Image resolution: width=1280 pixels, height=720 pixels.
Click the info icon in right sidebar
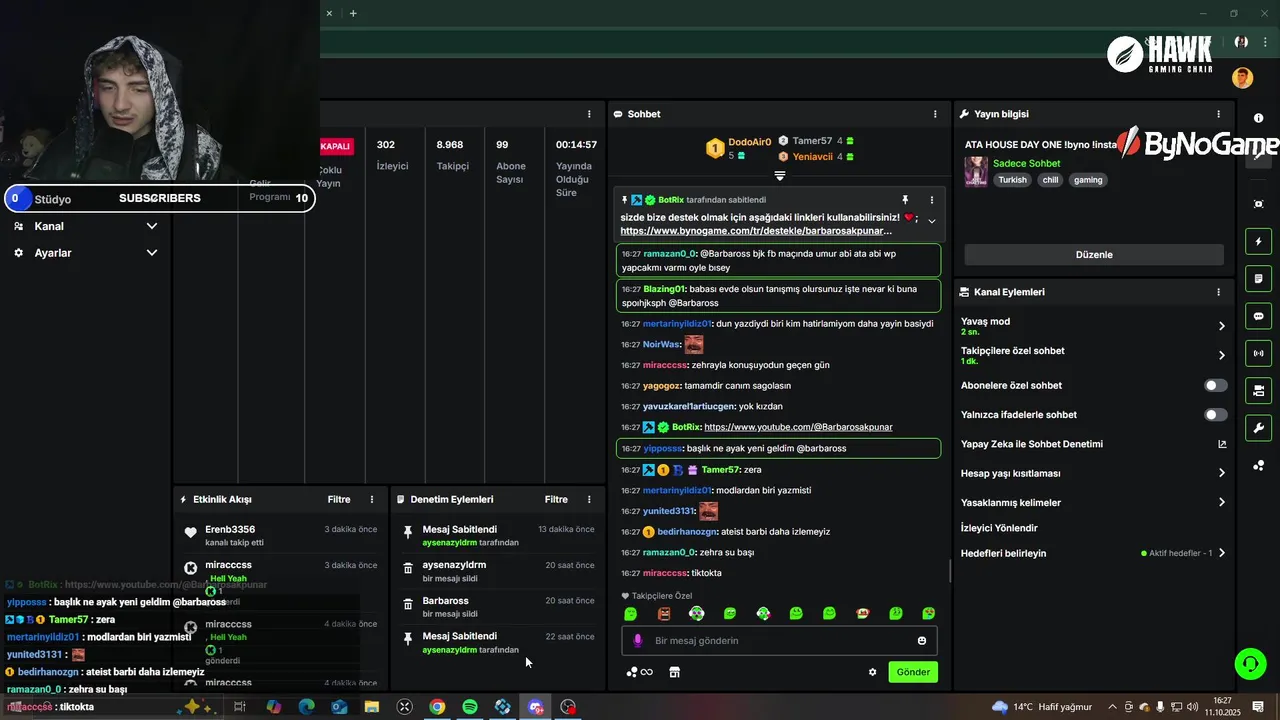[1258, 118]
